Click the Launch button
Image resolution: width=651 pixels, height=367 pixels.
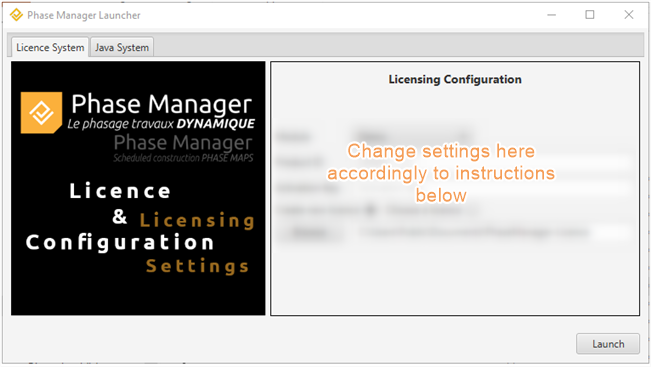tap(607, 344)
